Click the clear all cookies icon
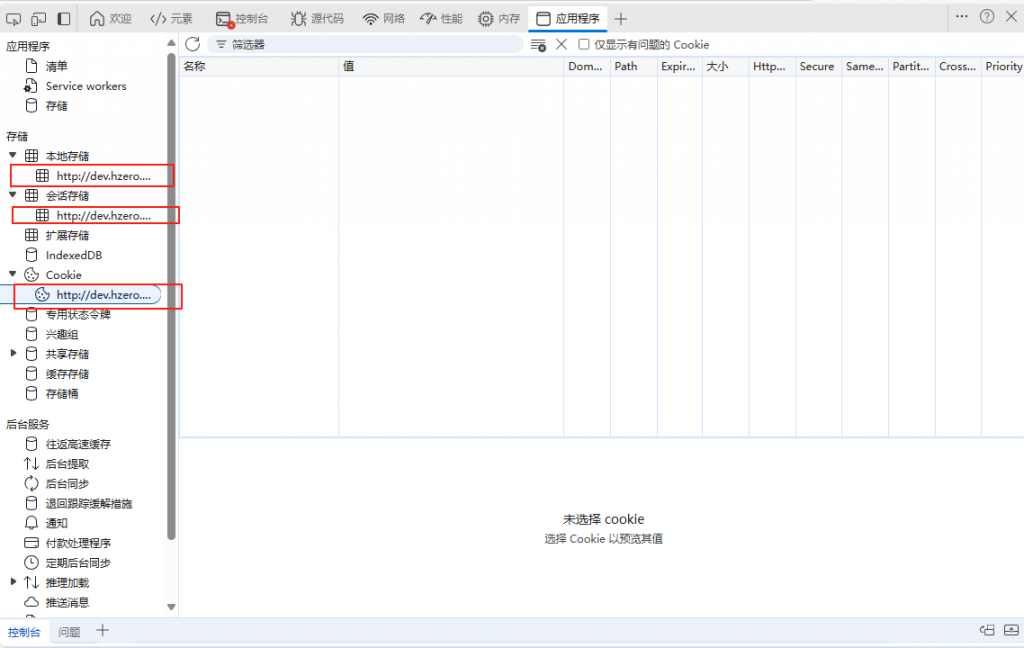 point(538,44)
